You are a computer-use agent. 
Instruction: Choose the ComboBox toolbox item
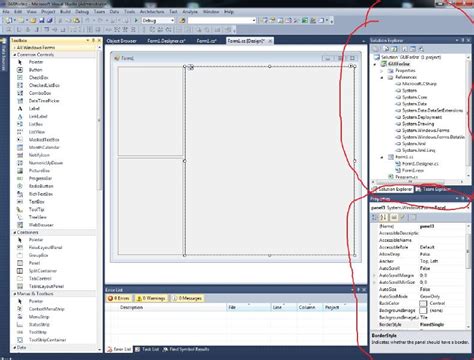tap(40, 93)
